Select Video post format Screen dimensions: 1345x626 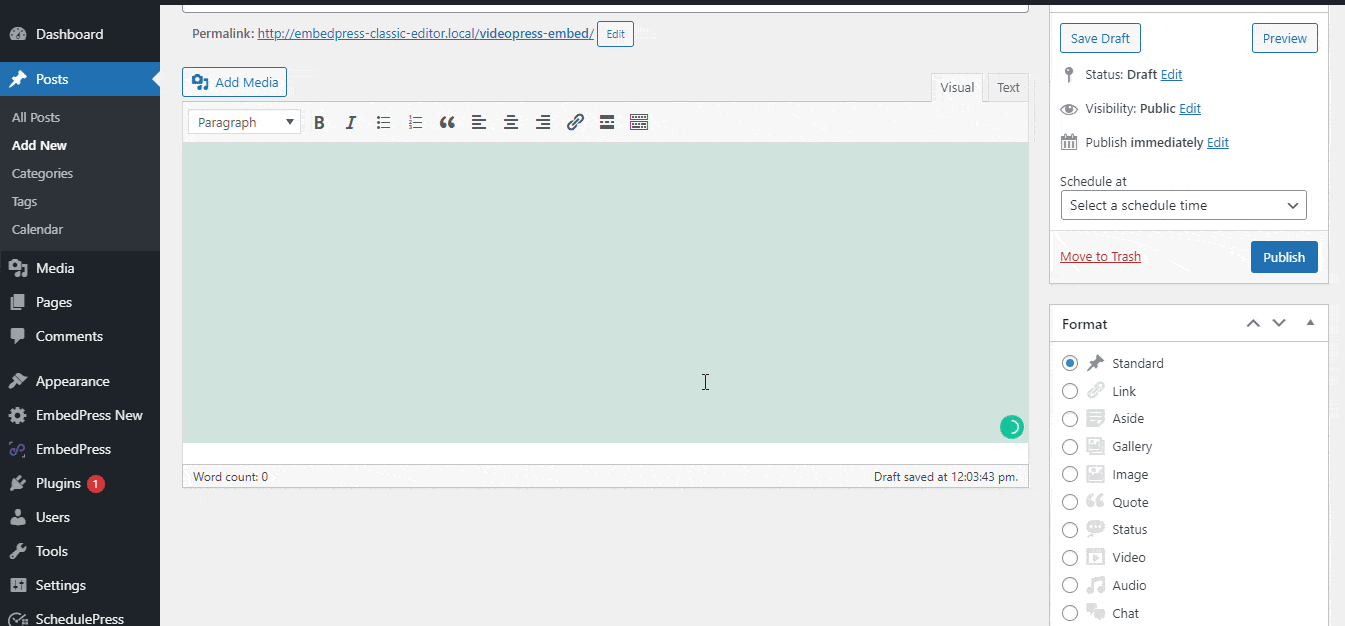pos(1070,558)
